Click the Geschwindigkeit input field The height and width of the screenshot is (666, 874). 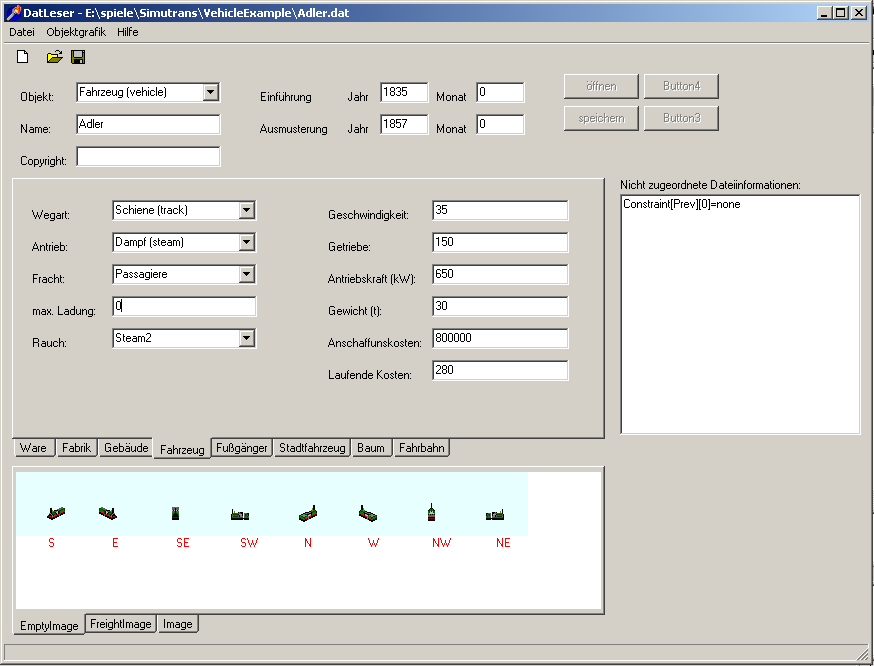(x=500, y=210)
